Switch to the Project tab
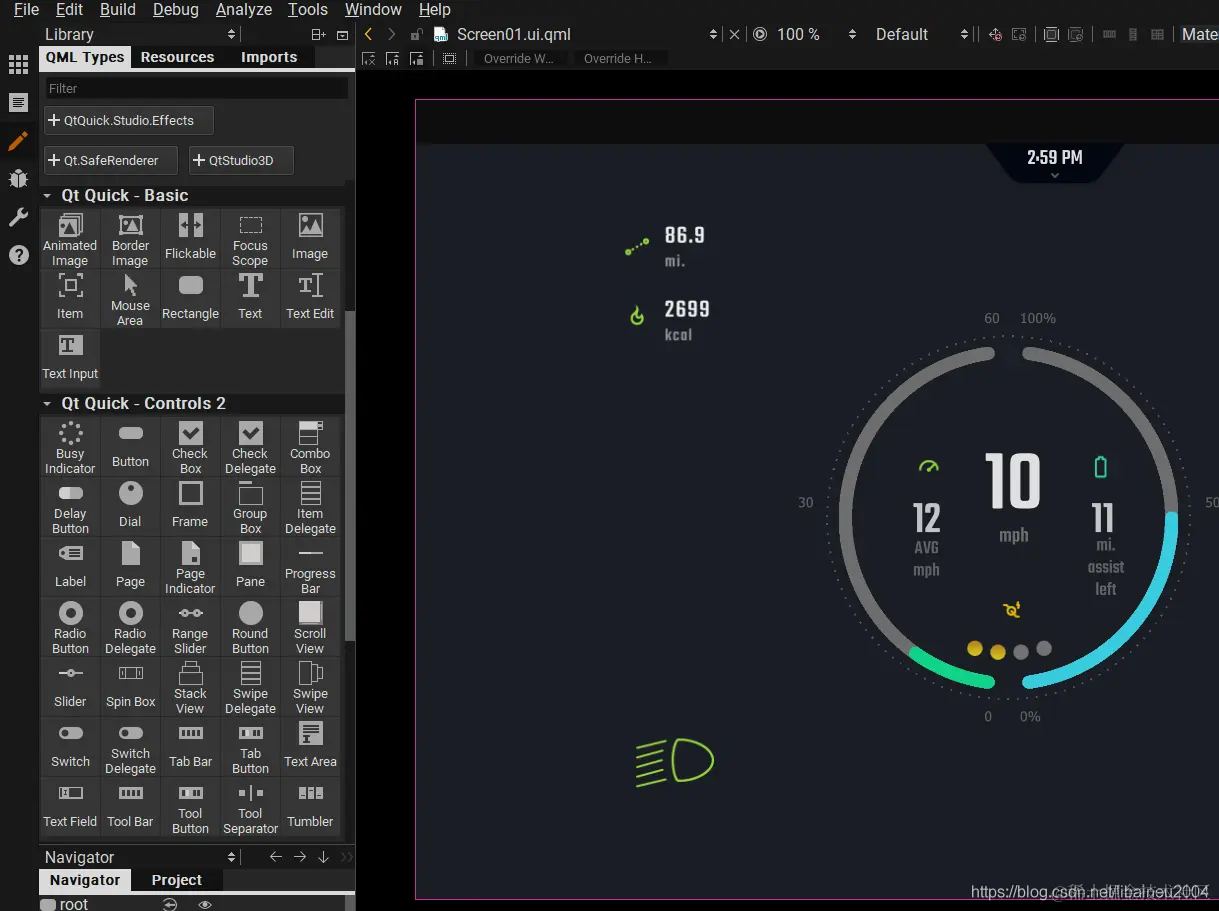Viewport: 1219px width, 911px height. tap(177, 880)
